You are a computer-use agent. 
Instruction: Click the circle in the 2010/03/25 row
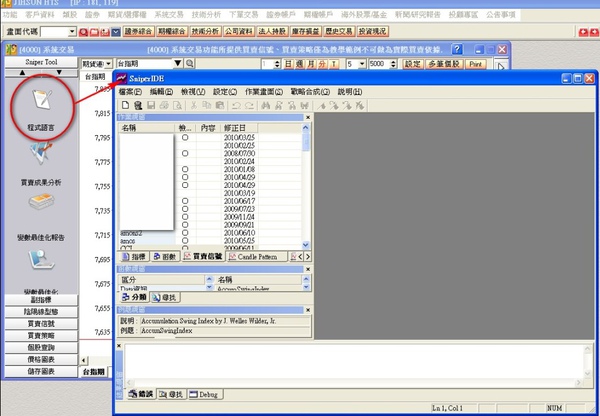coord(185,137)
